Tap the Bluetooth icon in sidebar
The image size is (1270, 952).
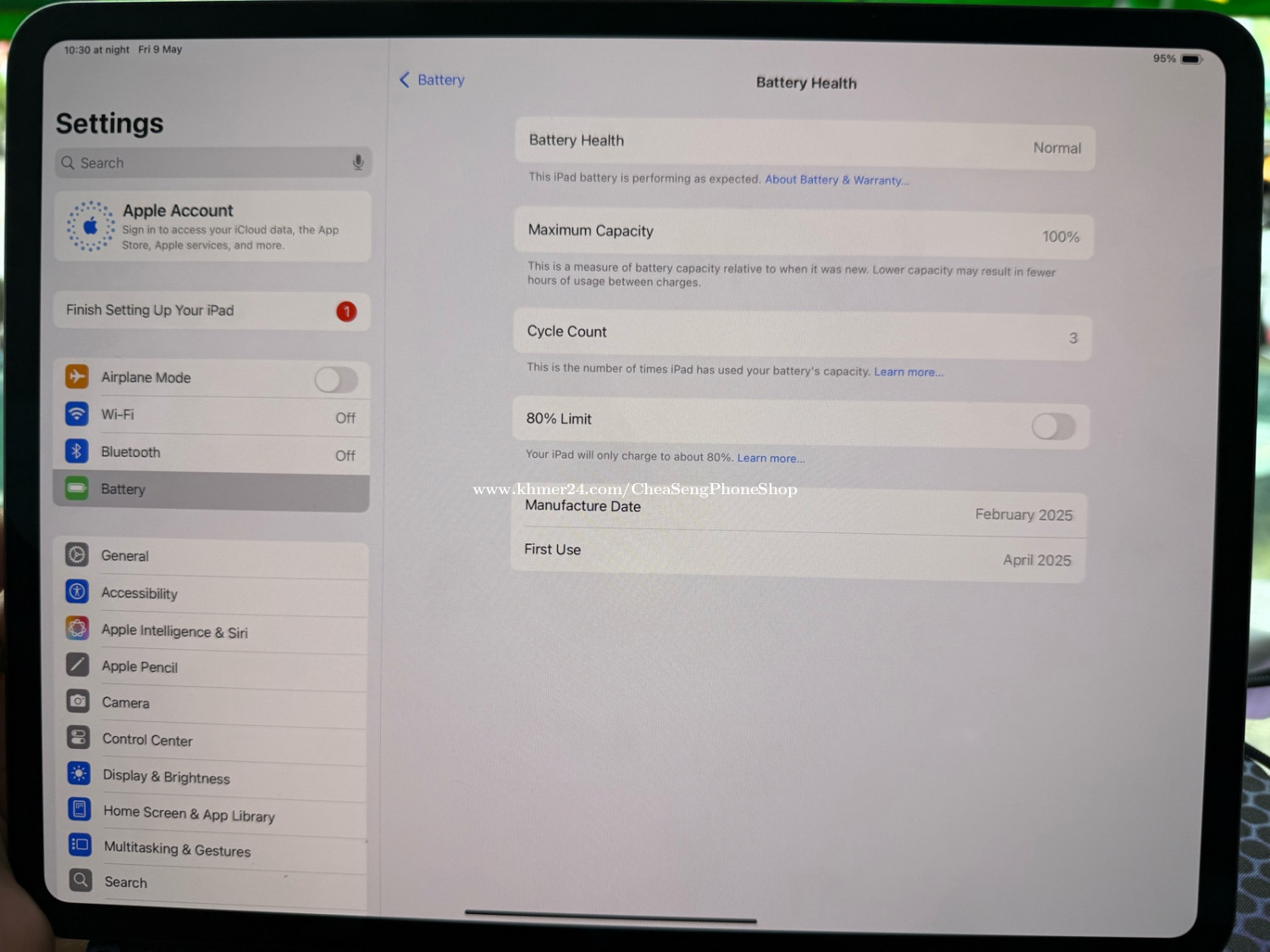click(x=77, y=451)
